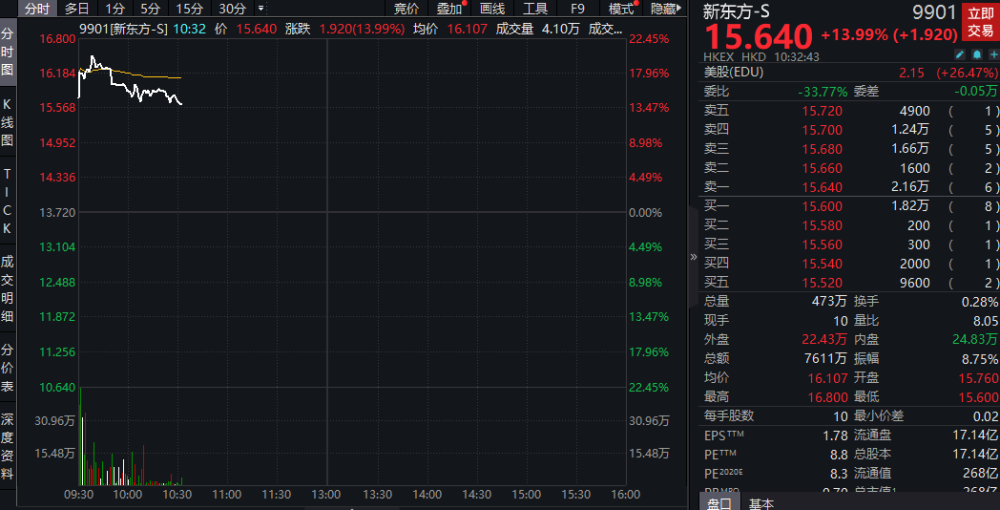Open the more periods dropdown after 30分

coord(260,9)
